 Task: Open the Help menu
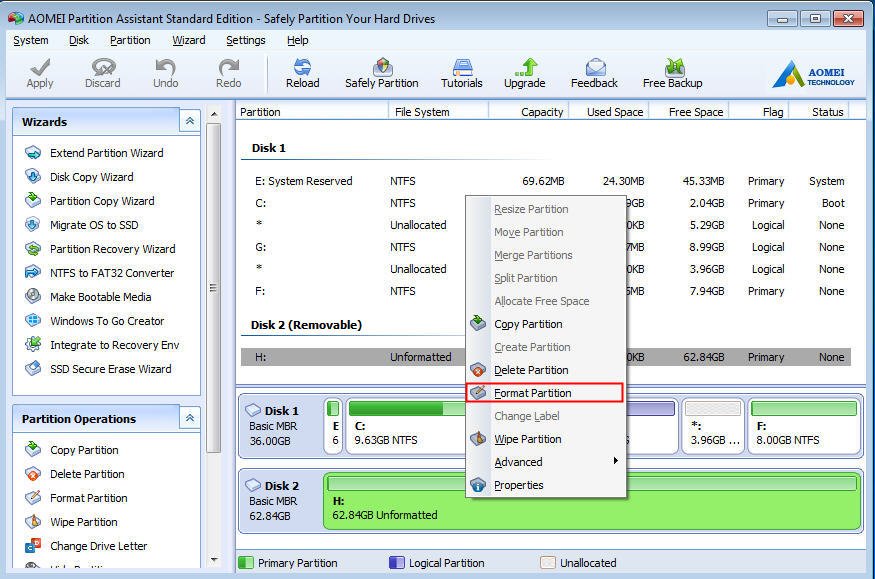click(x=297, y=40)
